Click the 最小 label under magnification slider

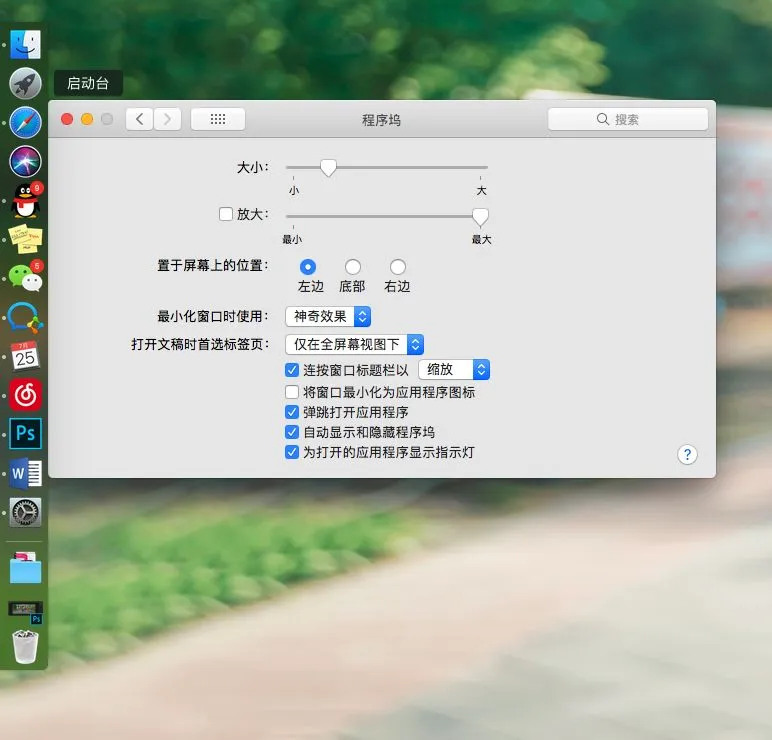292,240
